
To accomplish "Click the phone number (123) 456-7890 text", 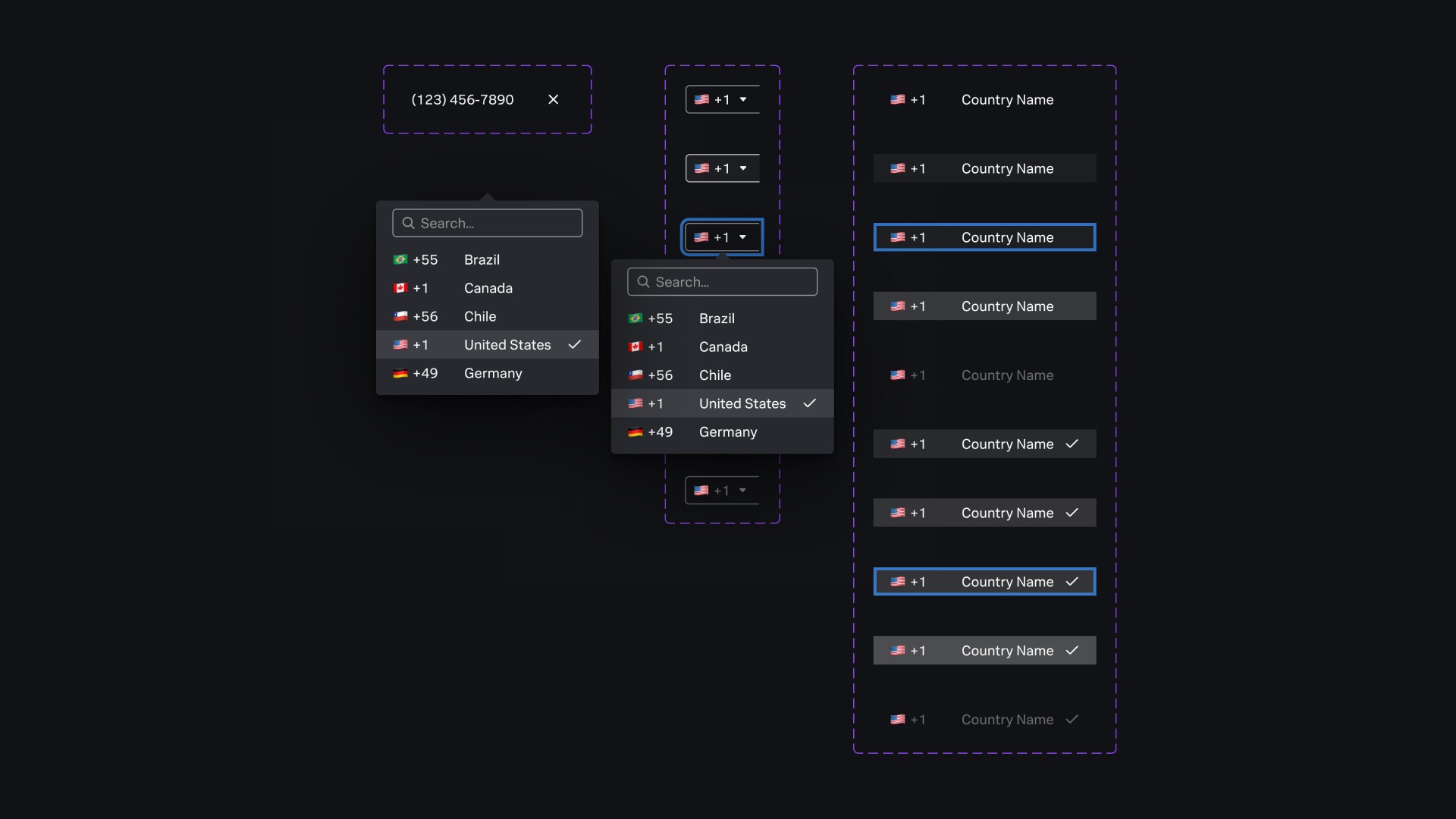I will tap(463, 99).
